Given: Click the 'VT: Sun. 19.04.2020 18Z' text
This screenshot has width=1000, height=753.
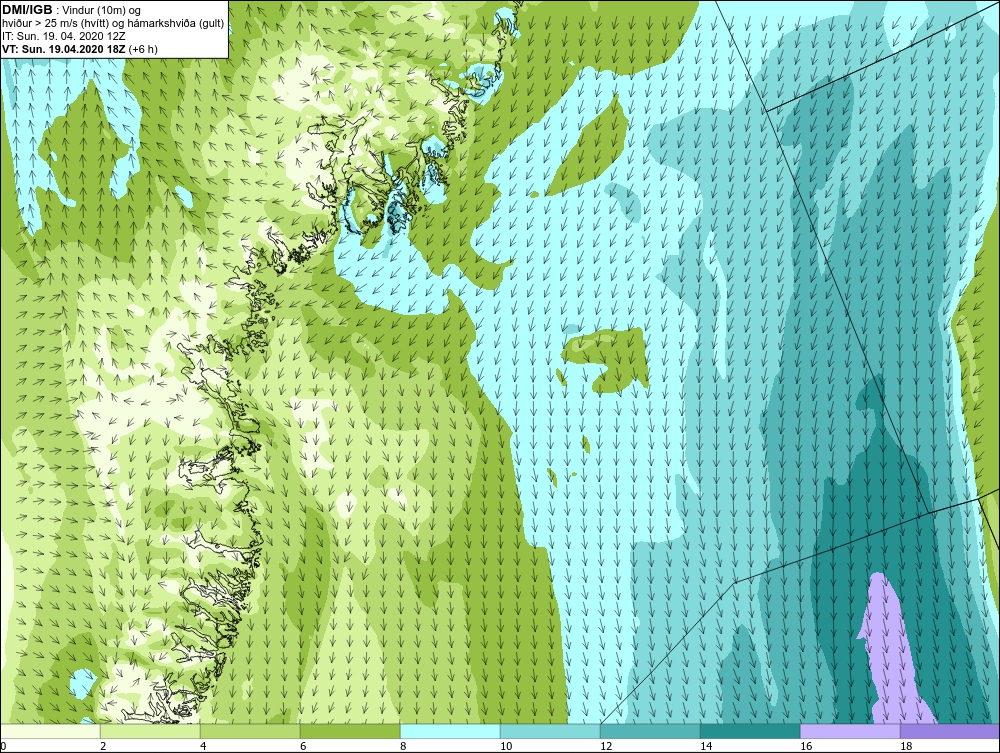Looking at the screenshot, I should point(64,48).
